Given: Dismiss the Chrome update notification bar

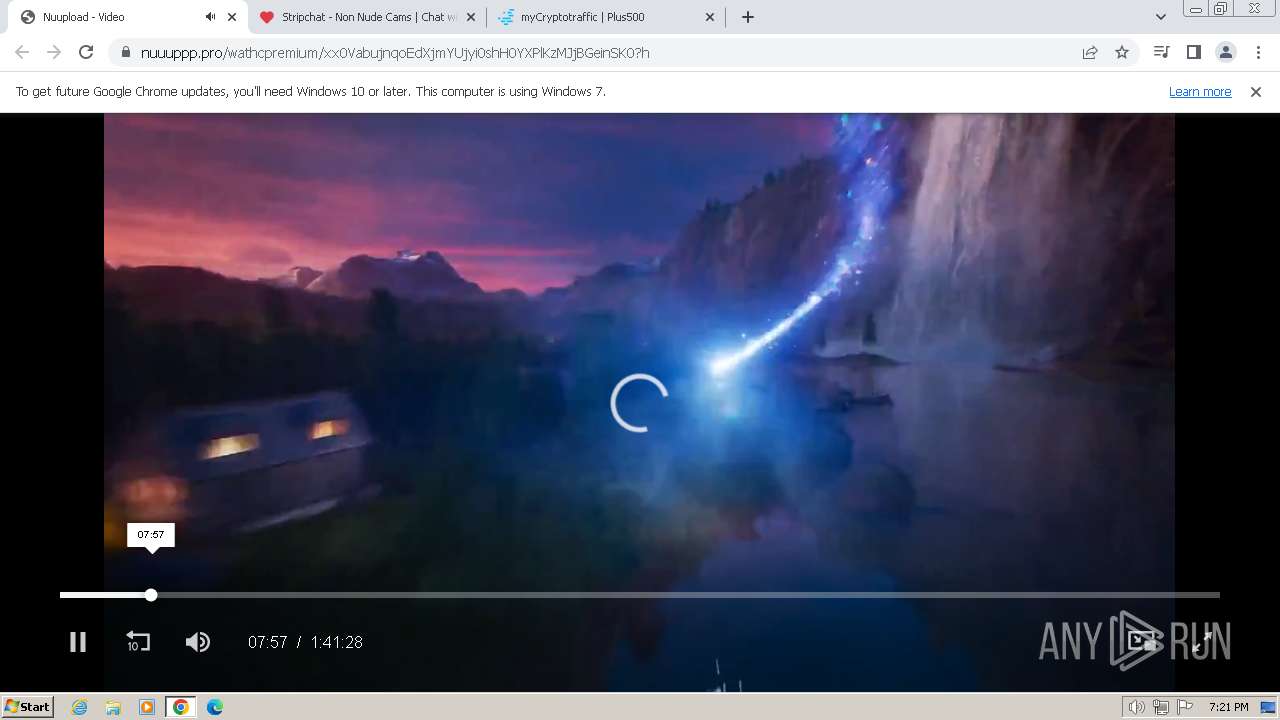Looking at the screenshot, I should 1256,91.
